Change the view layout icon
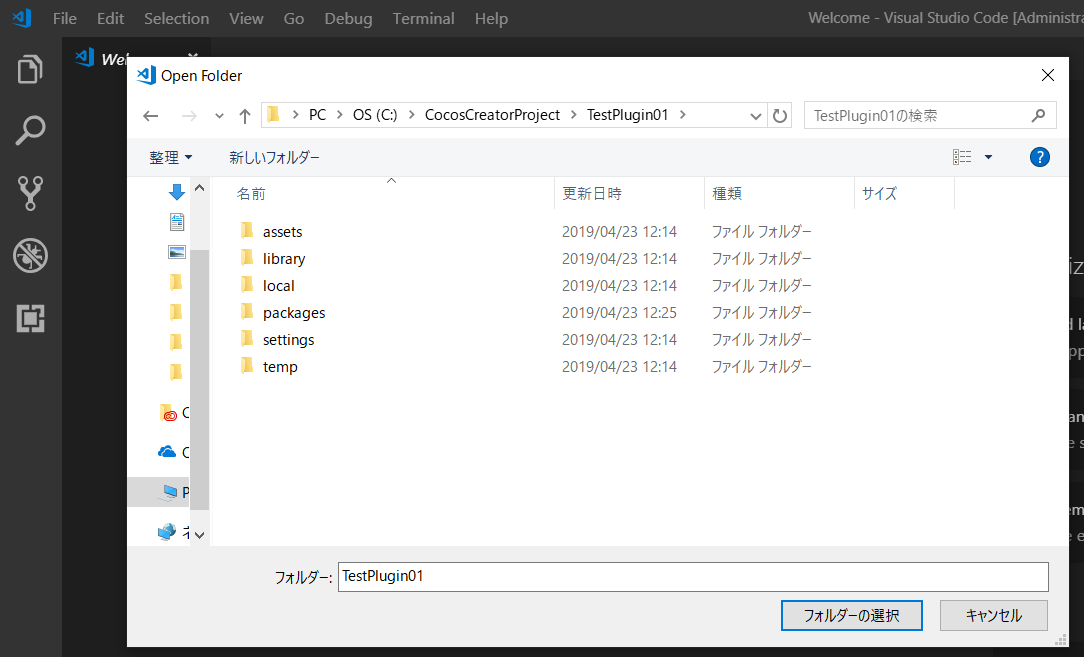The width and height of the screenshot is (1084, 657). [962, 157]
